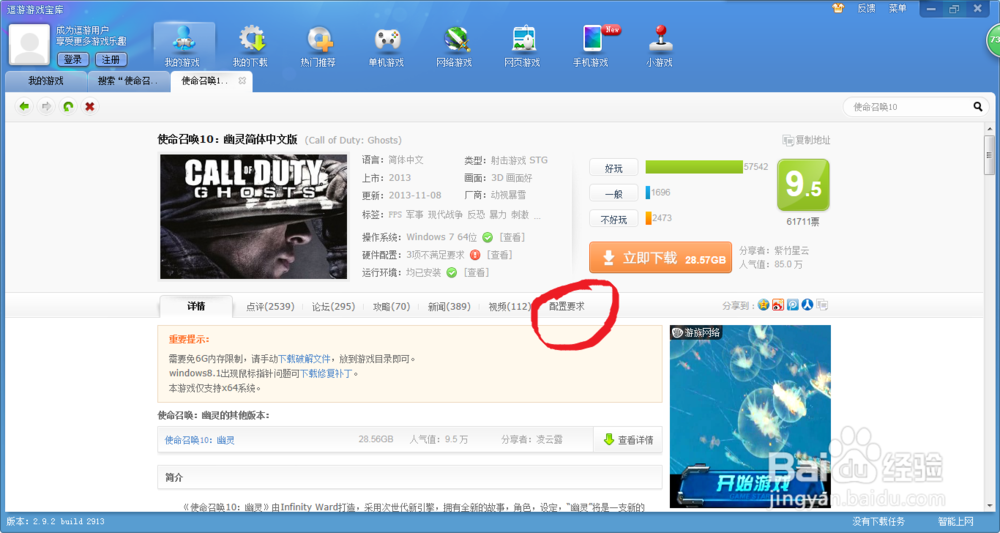1000x533 pixels.
Task: Select the 视频(112) tab
Action: (510, 307)
